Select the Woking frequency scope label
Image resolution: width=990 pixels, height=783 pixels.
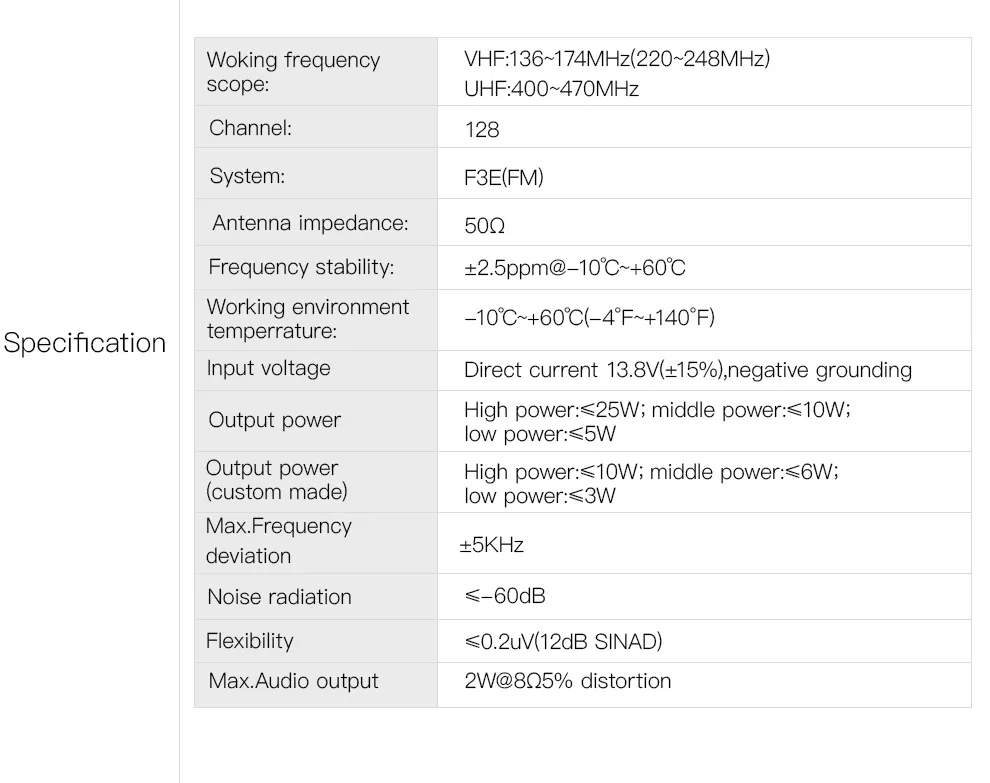pyautogui.click(x=294, y=71)
